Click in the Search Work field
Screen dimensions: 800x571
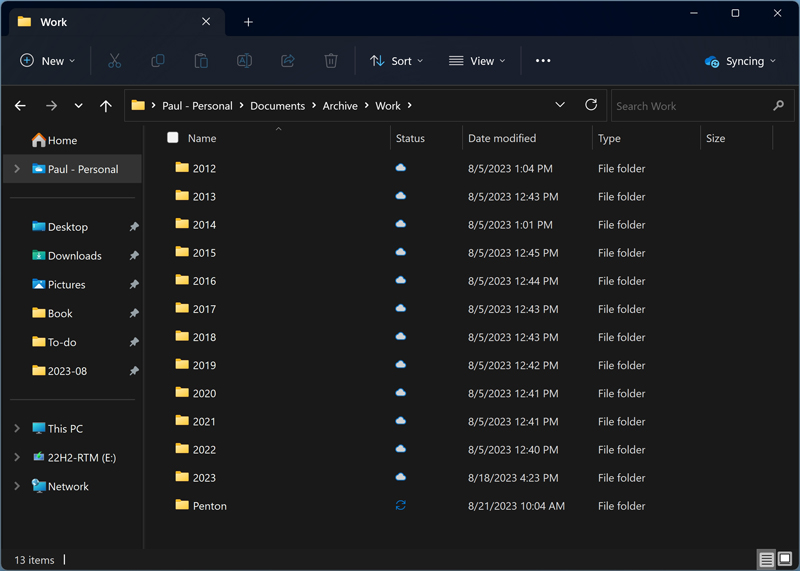coord(690,106)
